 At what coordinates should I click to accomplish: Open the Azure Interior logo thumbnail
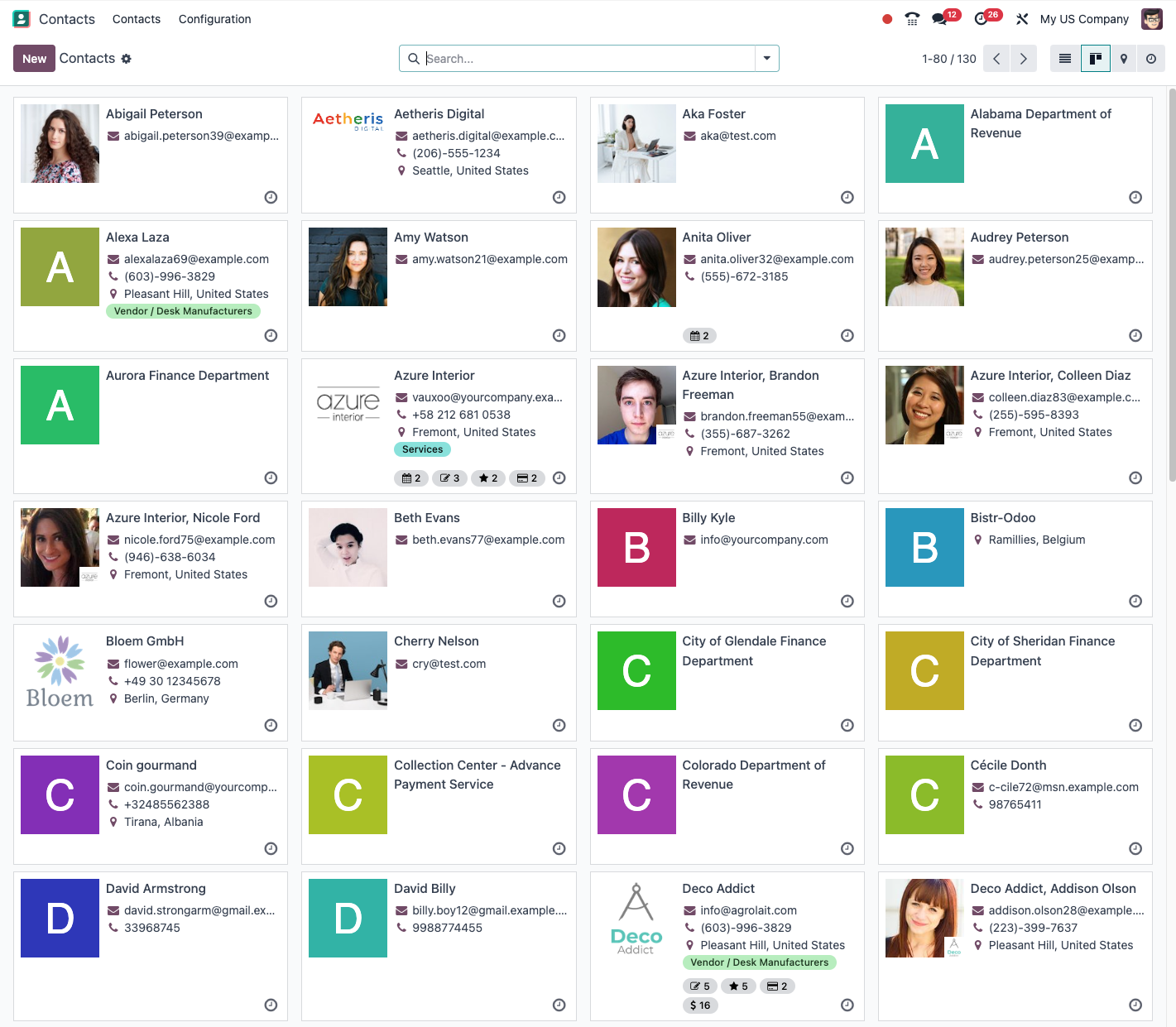point(348,405)
